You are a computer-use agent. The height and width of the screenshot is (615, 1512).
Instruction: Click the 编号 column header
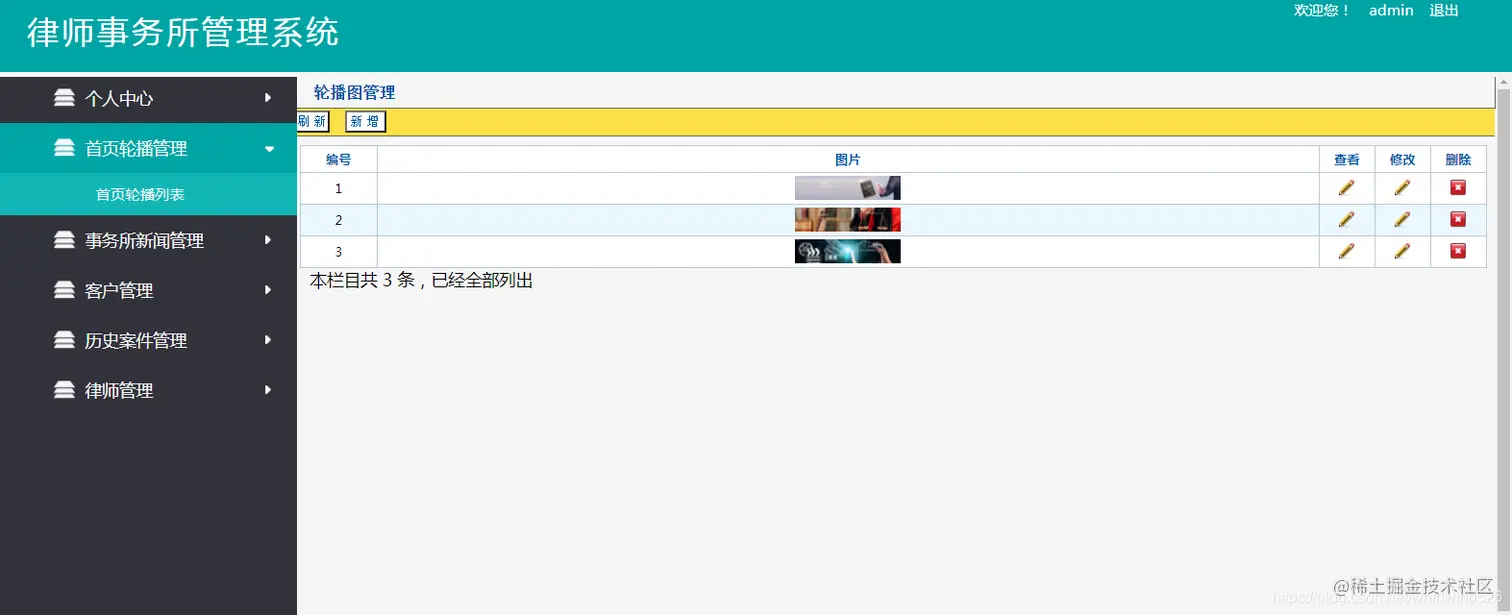(x=339, y=160)
